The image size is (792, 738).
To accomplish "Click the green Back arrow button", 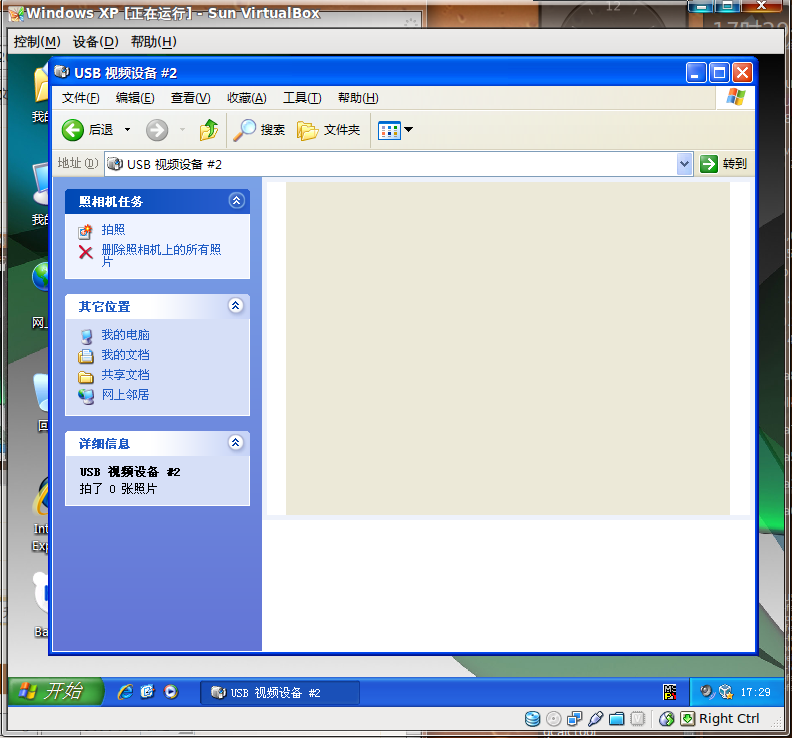I will click(x=73, y=130).
